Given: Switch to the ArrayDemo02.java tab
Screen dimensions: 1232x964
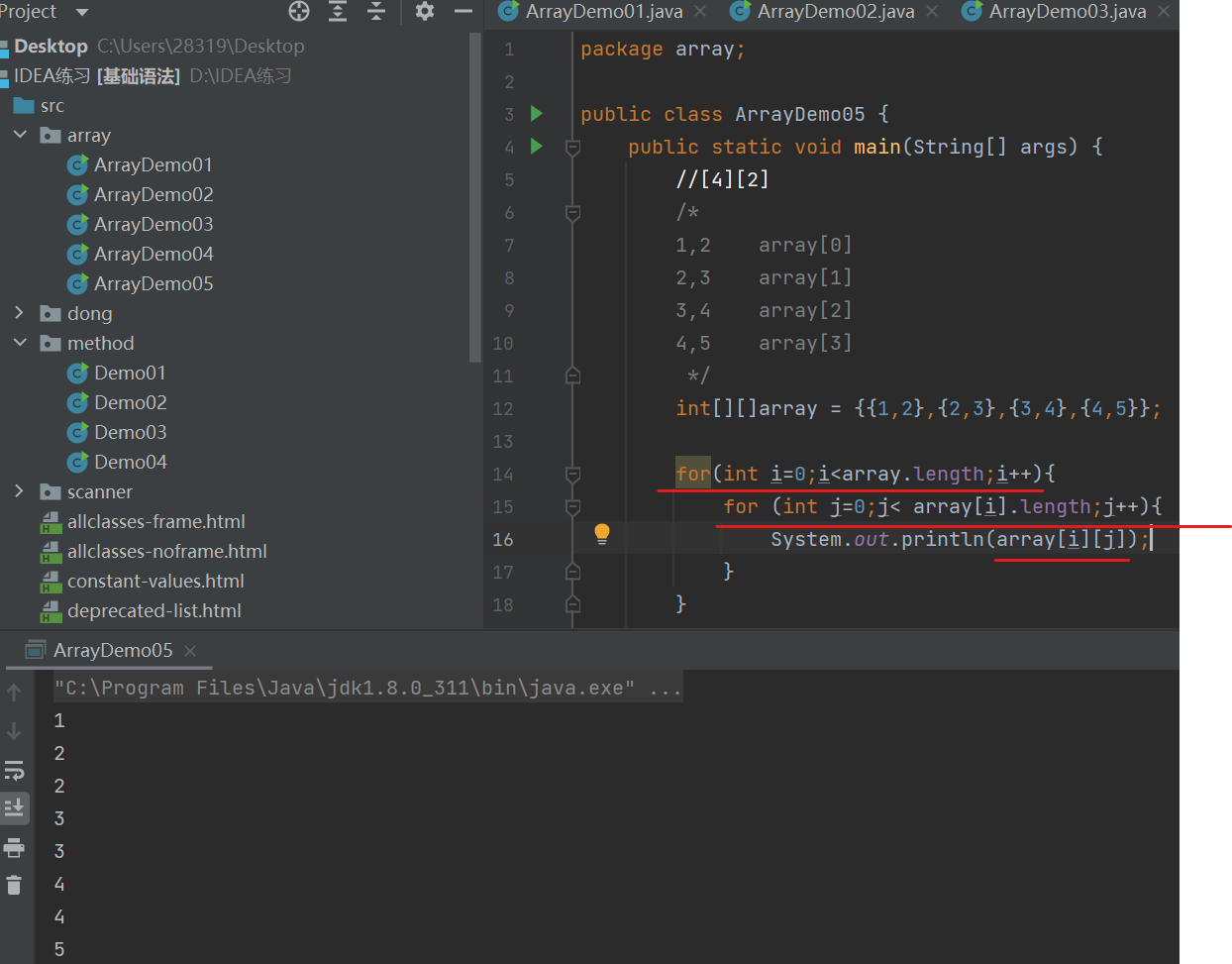Looking at the screenshot, I should coord(835,12).
